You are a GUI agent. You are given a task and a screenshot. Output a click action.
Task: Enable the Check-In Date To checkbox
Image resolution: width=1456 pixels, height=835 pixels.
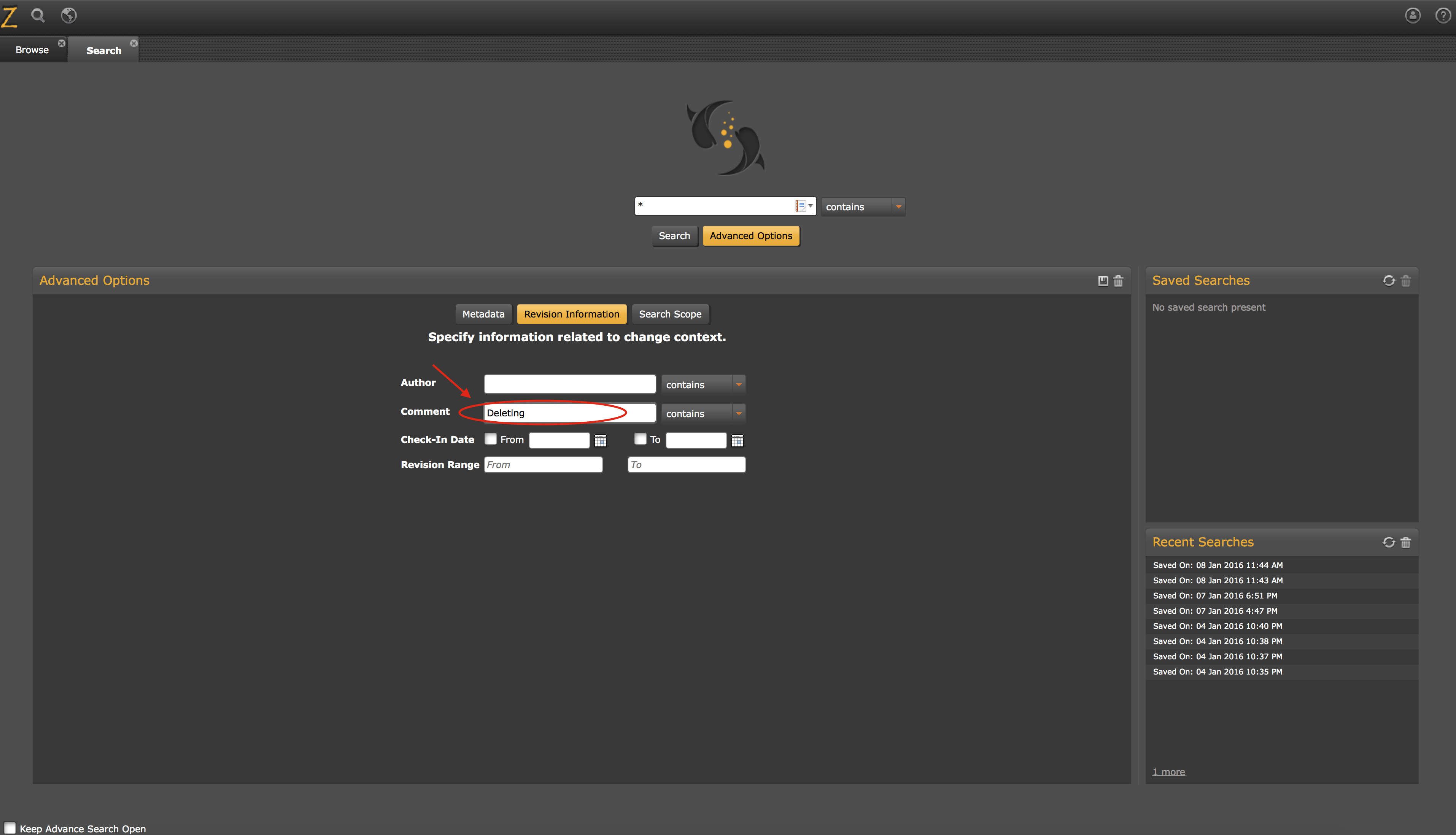tap(640, 439)
